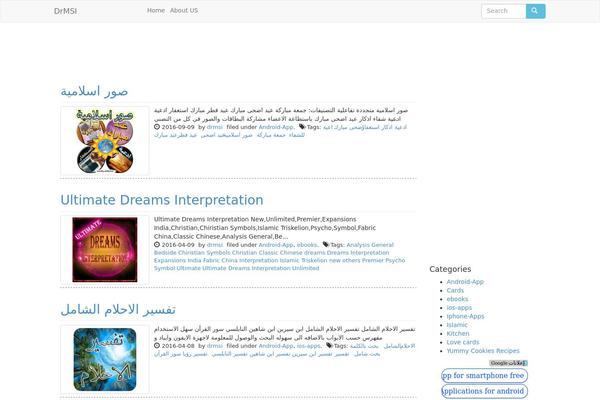Image resolution: width=600 pixels, height=400 pixels.
Task: Click the clock icon beside date 2016-04-09
Action: (x=157, y=245)
